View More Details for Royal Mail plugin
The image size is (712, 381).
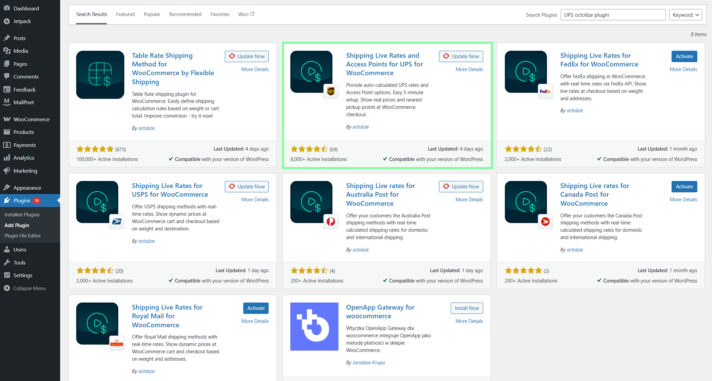tap(255, 321)
